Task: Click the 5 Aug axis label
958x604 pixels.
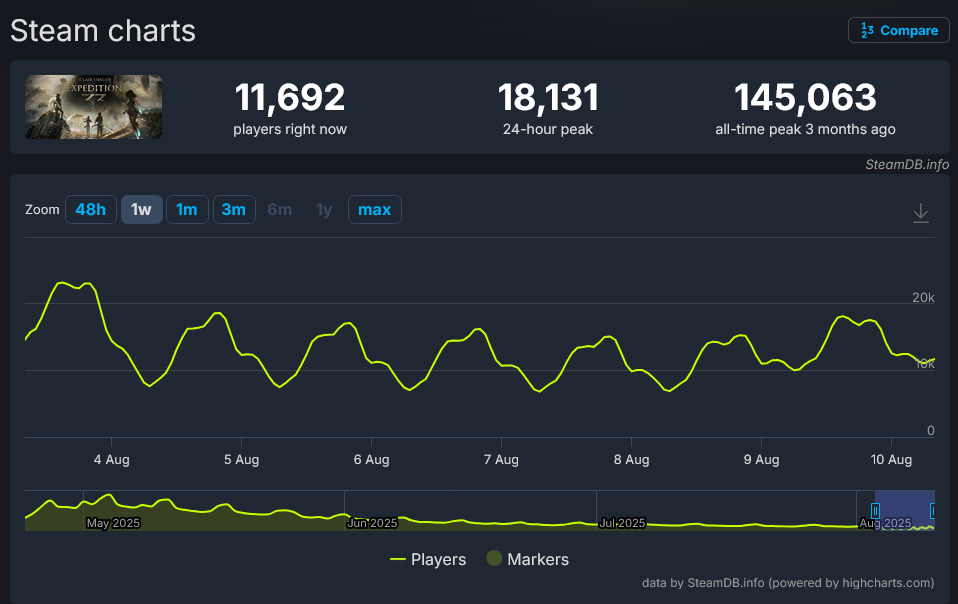Action: click(x=241, y=459)
